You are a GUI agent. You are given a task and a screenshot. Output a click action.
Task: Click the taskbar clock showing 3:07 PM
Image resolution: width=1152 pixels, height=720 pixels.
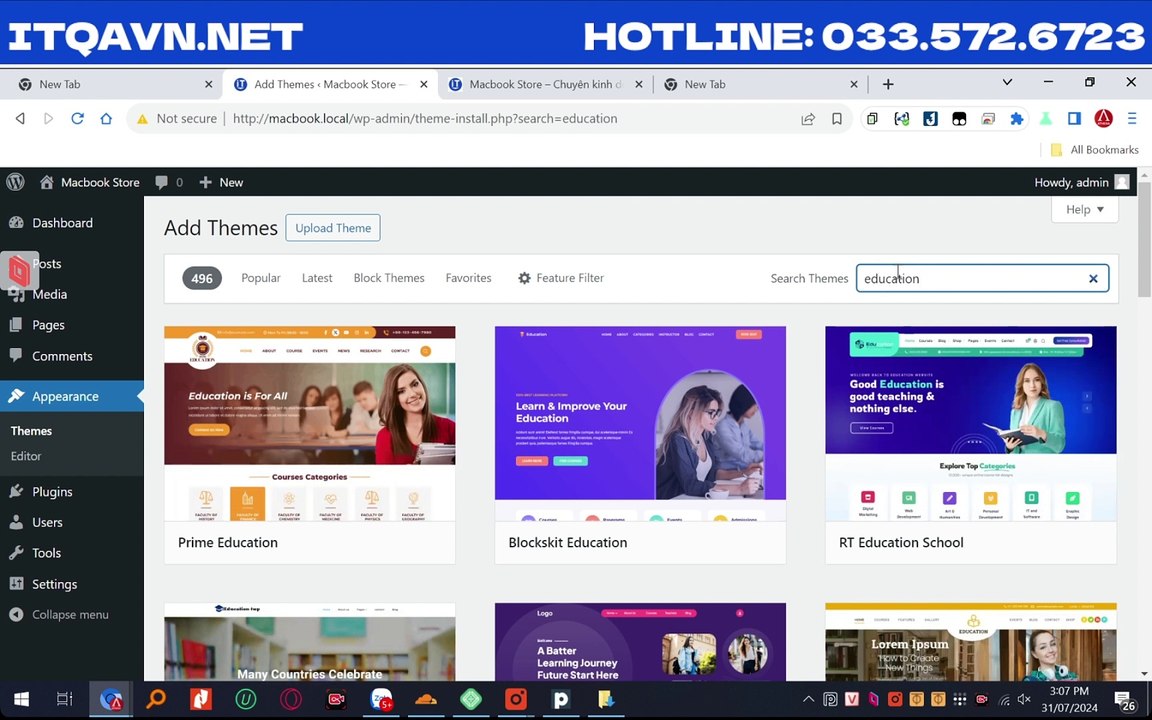(x=1069, y=699)
